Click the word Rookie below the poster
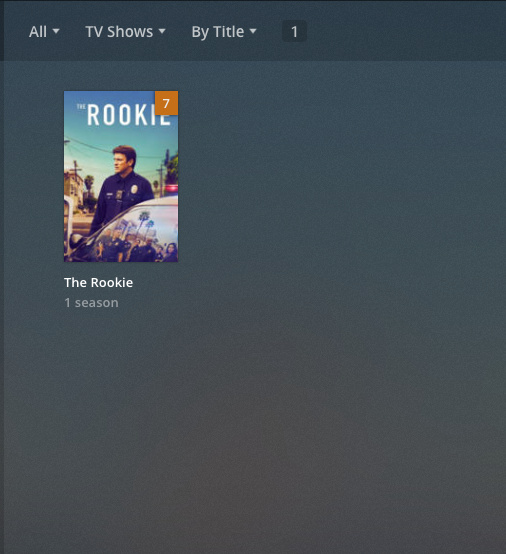 click(x=112, y=282)
